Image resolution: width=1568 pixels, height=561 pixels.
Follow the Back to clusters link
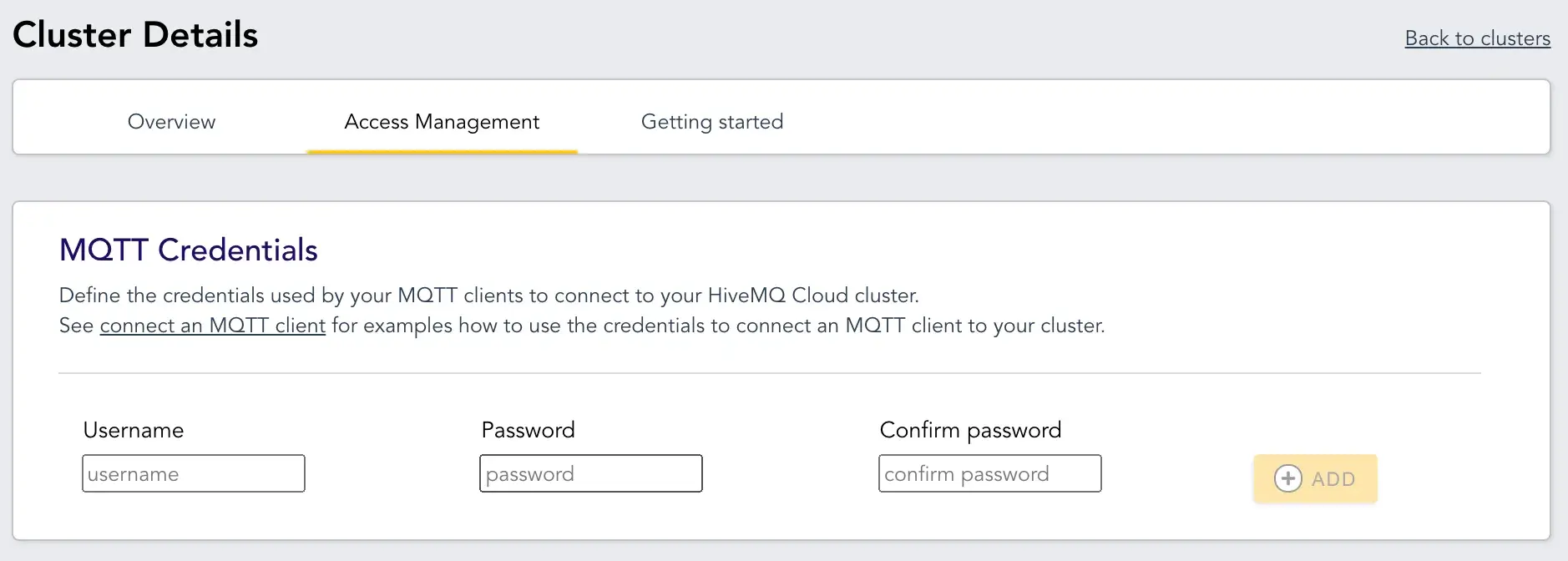tap(1477, 38)
